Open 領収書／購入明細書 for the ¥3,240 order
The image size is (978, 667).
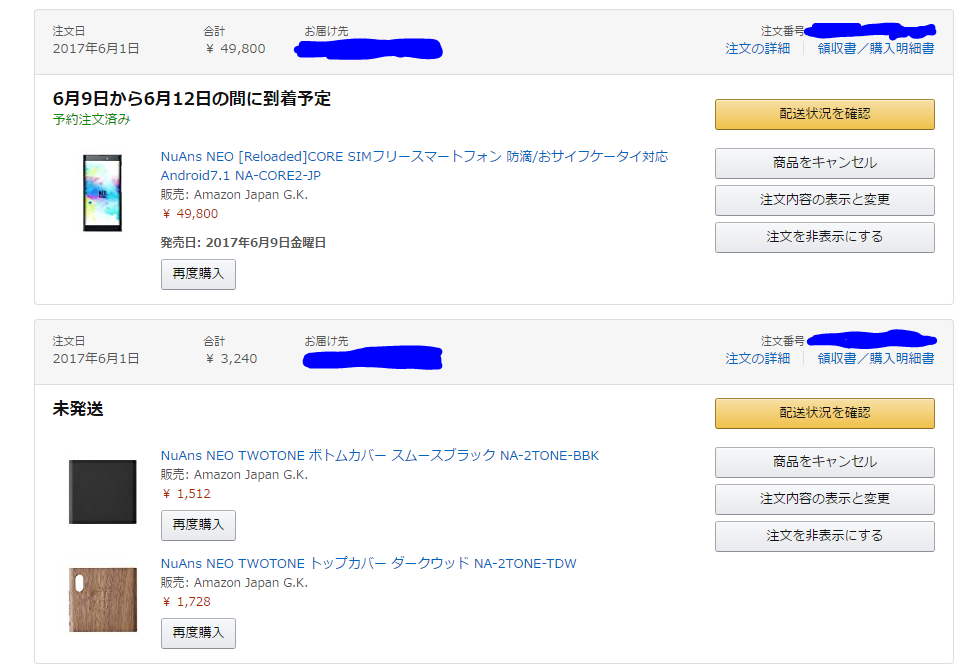876,358
